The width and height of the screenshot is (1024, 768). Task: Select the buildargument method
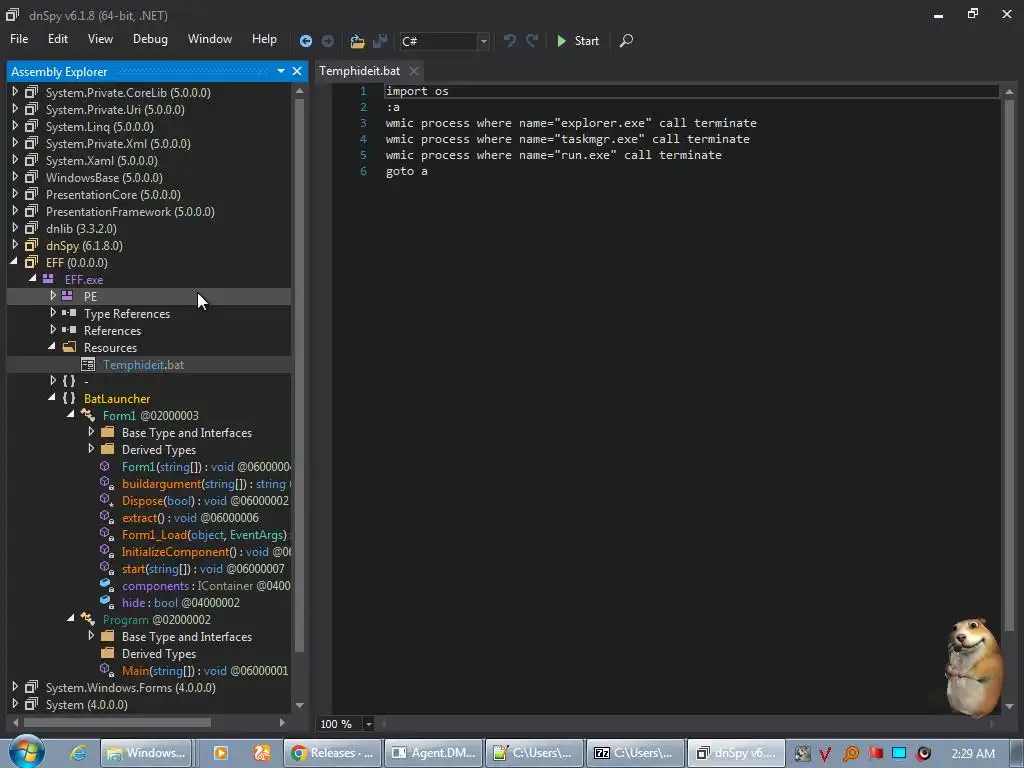pyautogui.click(x=204, y=484)
